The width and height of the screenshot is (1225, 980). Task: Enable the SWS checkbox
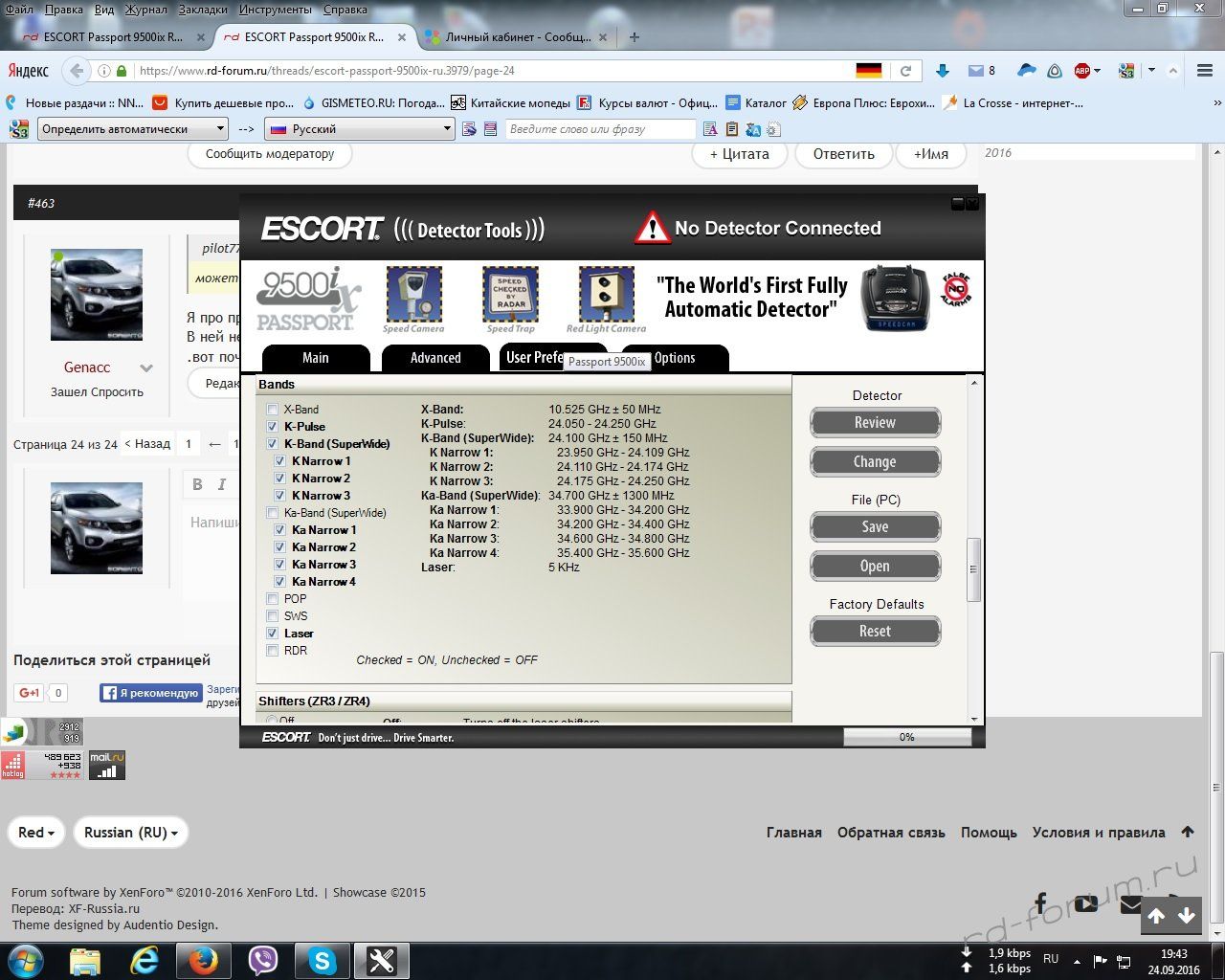[x=273, y=616]
